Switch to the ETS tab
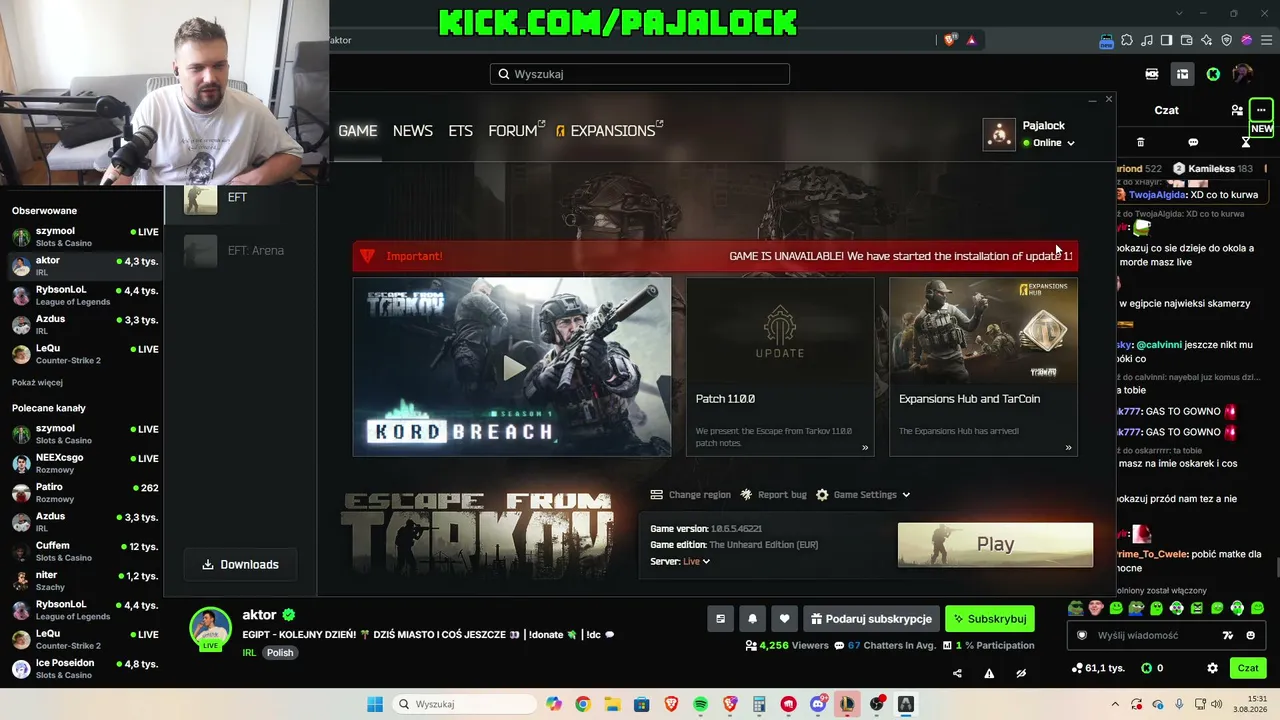The height and width of the screenshot is (720, 1280). click(x=460, y=131)
